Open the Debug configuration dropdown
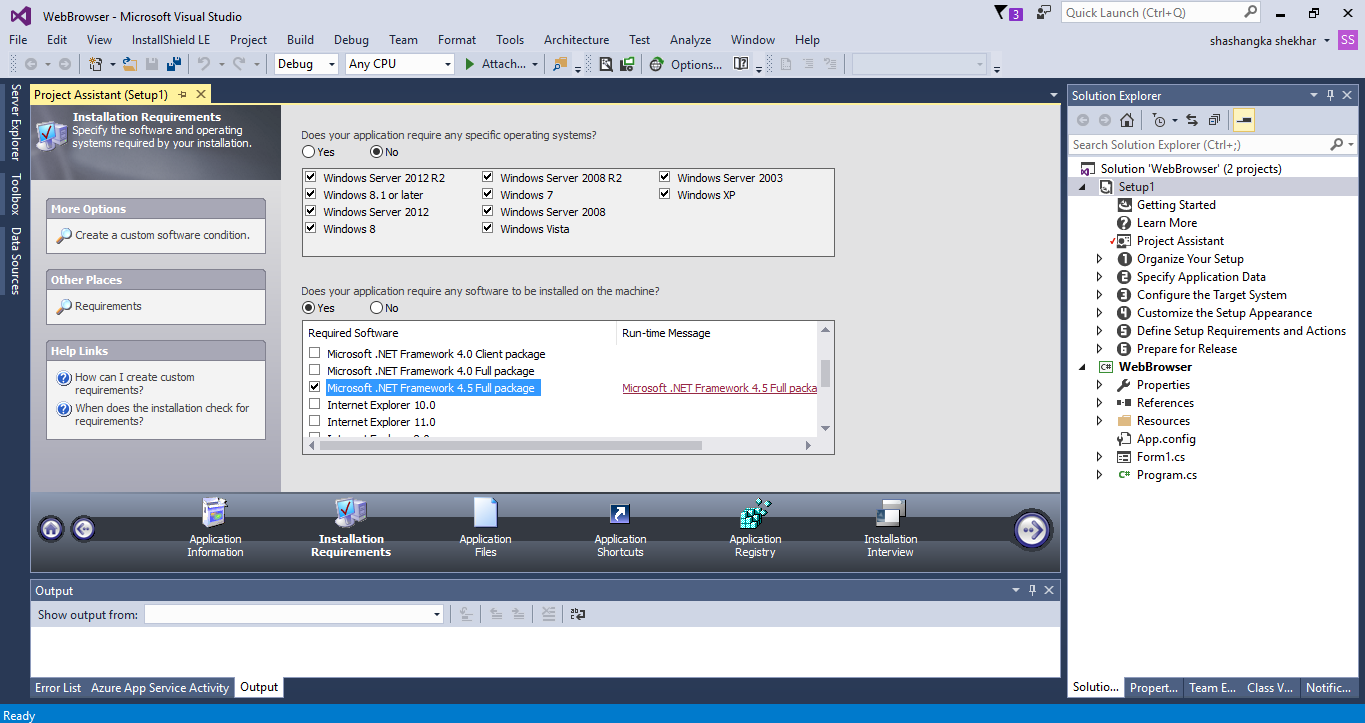Screen dimensions: 1365x723 tap(307, 64)
